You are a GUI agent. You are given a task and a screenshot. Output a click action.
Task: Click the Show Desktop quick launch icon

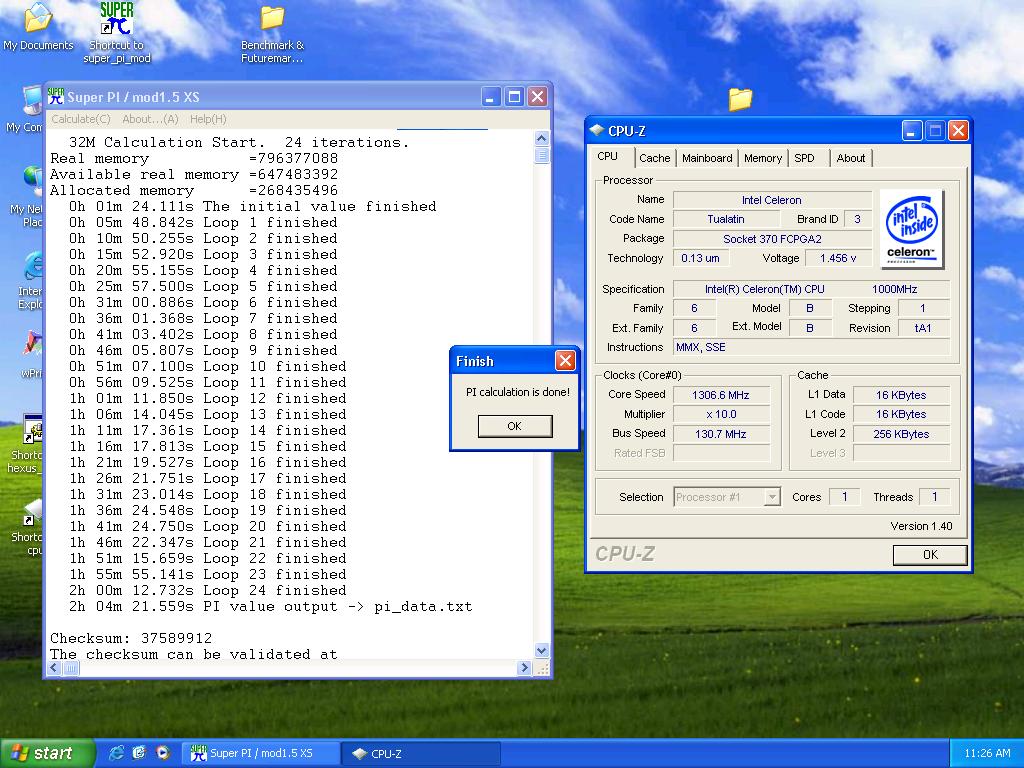(x=139, y=753)
